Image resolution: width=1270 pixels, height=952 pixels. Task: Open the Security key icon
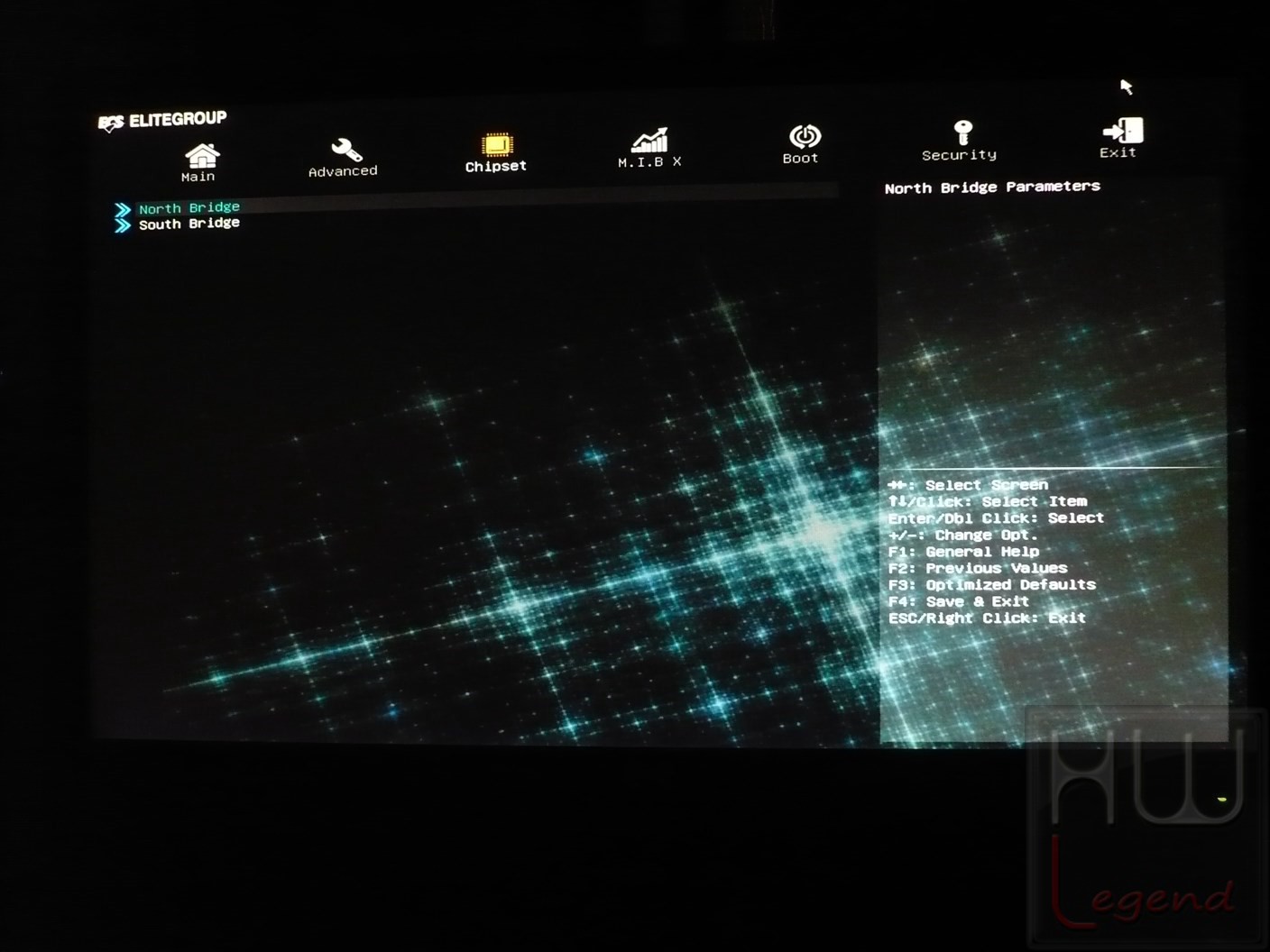pyautogui.click(x=962, y=133)
